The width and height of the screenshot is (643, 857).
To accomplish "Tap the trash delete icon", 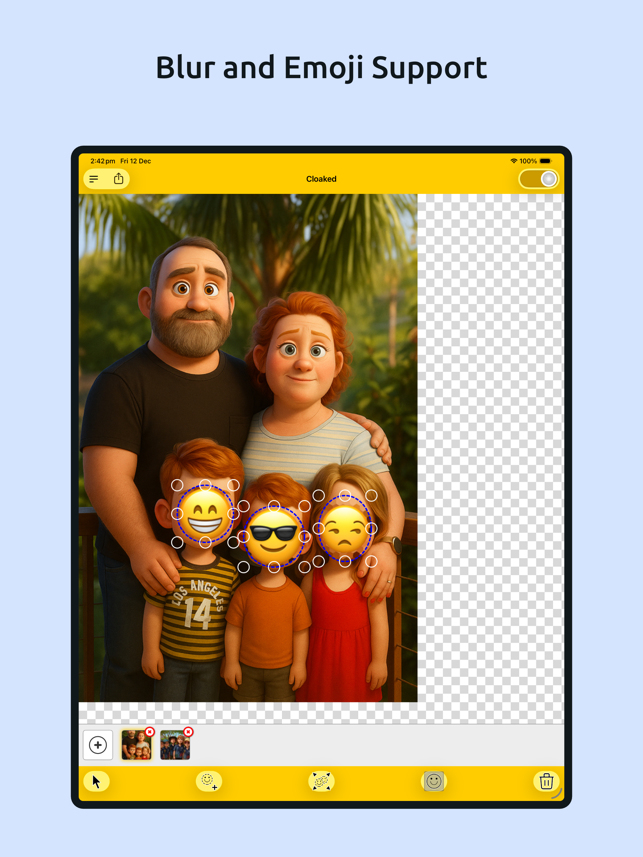I will click(x=546, y=782).
